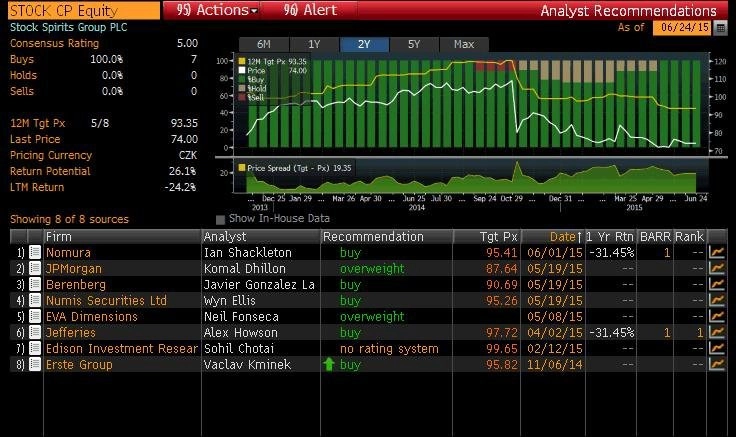This screenshot has height=437, width=736.
Task: Open the chart icon in the JPMorgan row
Action: click(717, 268)
